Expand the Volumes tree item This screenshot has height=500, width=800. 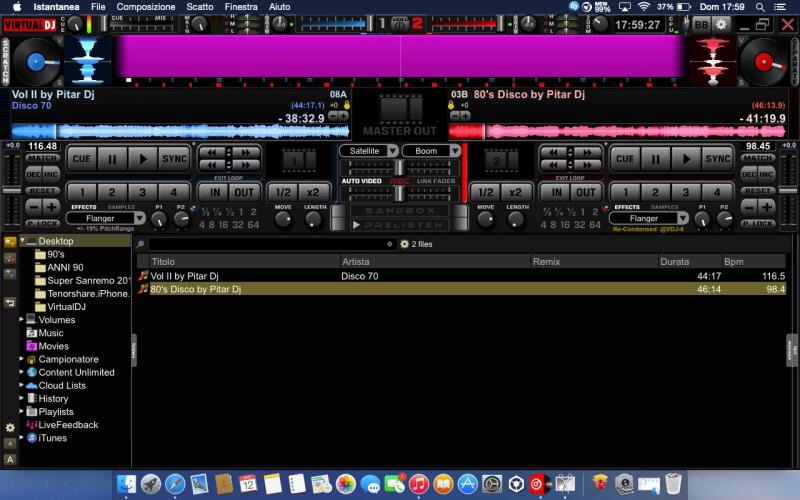click(x=22, y=320)
